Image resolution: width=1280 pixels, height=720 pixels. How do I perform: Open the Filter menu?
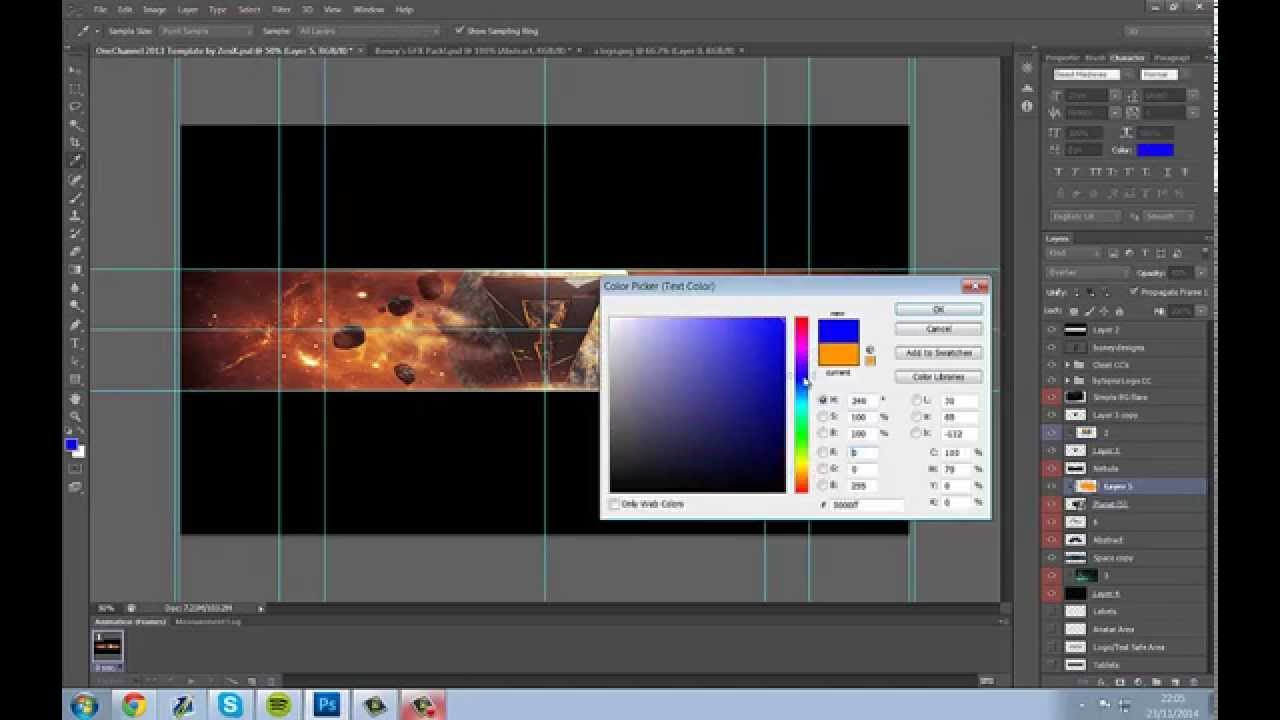[281, 9]
